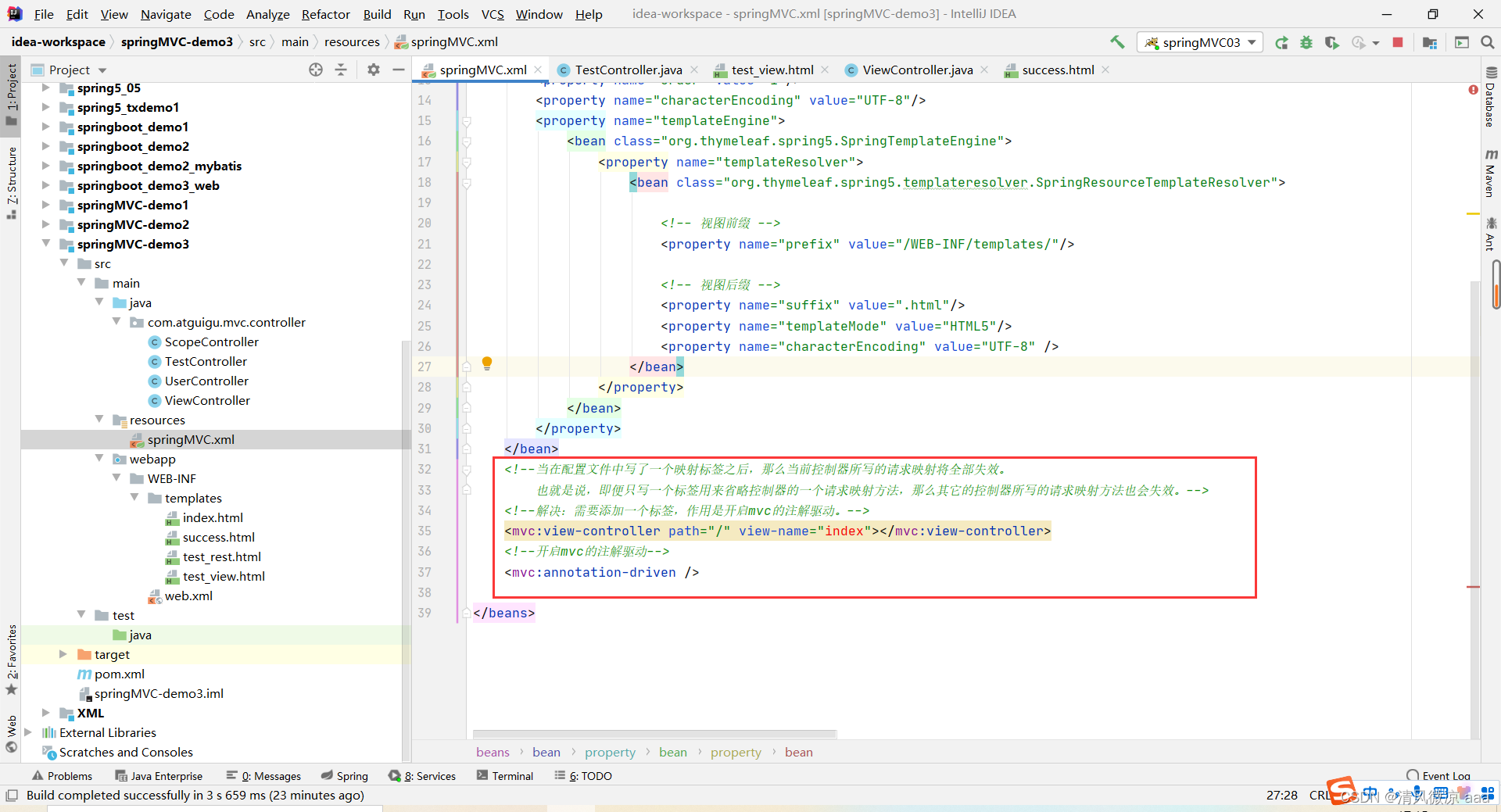
Task: Expand the spring5_txdemo1 module
Action: coord(45,107)
